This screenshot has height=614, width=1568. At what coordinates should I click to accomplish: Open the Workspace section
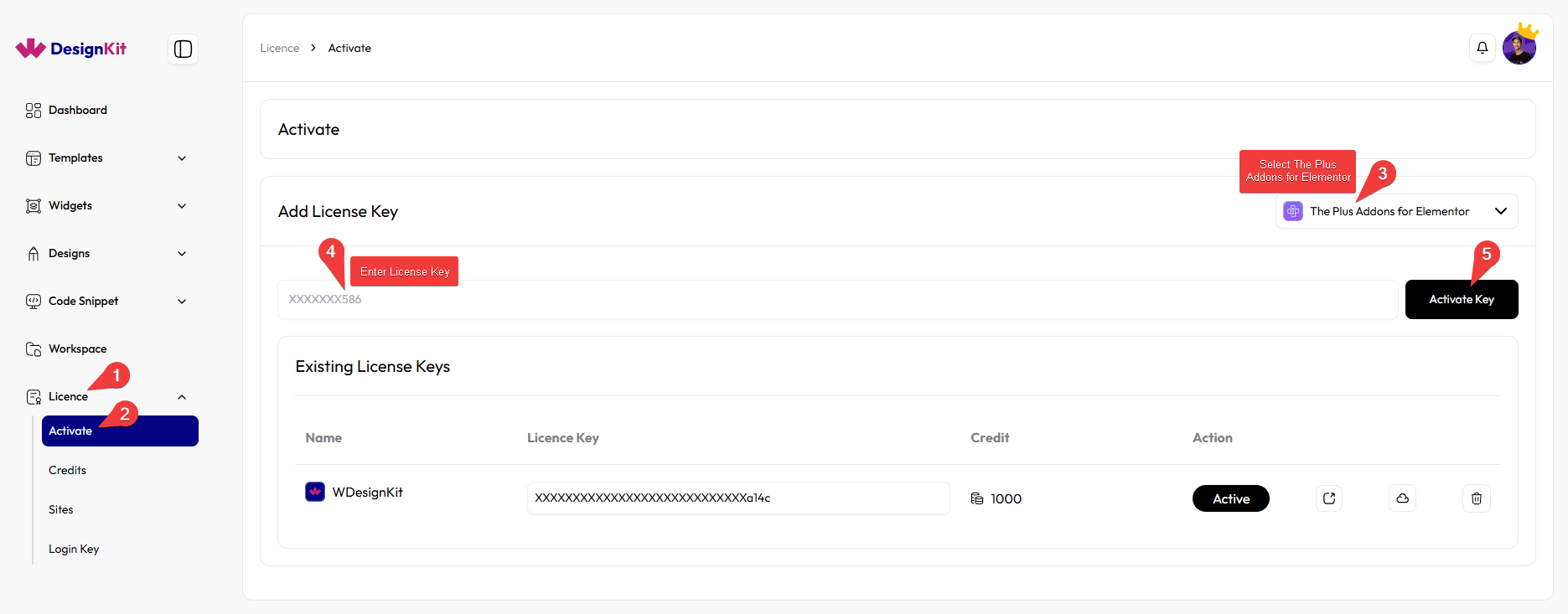77,349
